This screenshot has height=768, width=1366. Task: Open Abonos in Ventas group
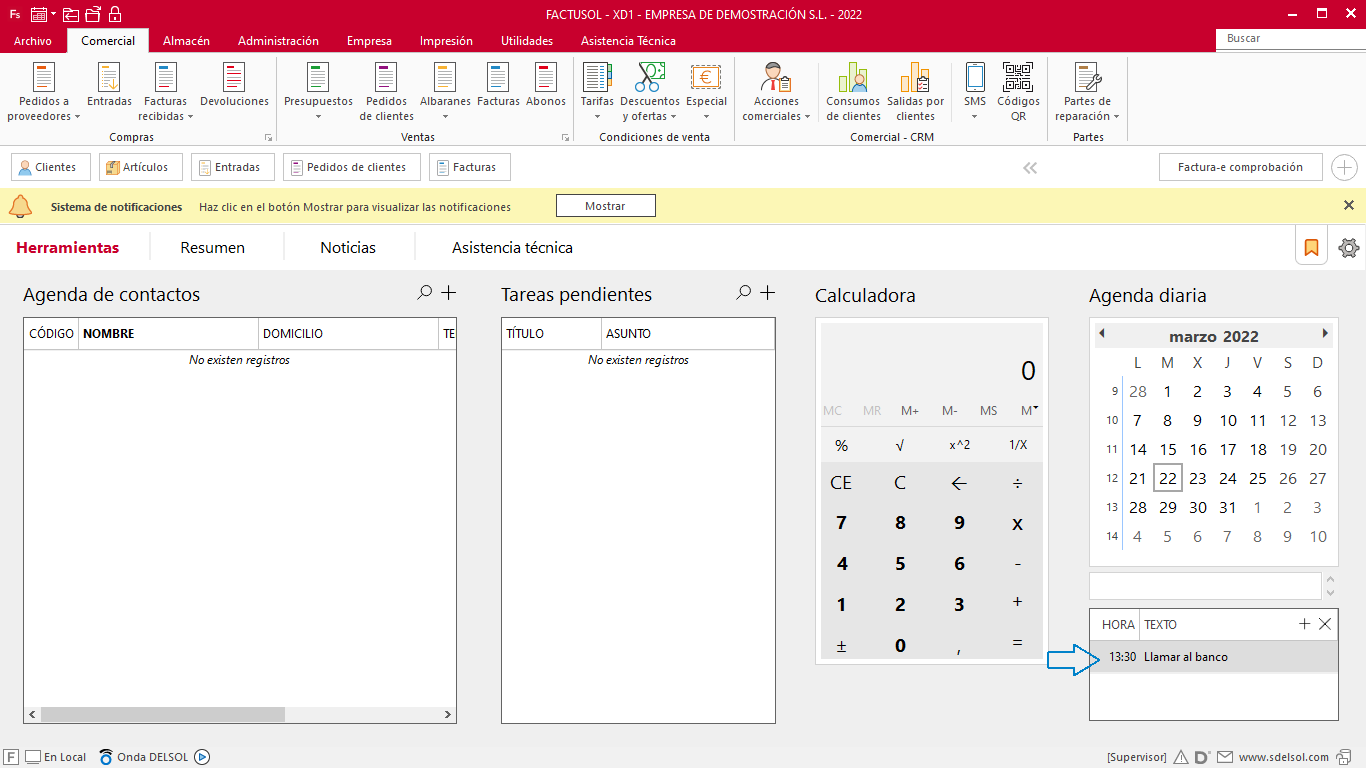546,85
